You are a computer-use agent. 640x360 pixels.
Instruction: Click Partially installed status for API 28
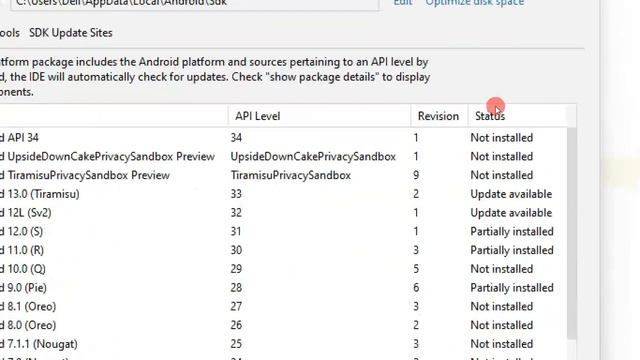(x=512, y=288)
